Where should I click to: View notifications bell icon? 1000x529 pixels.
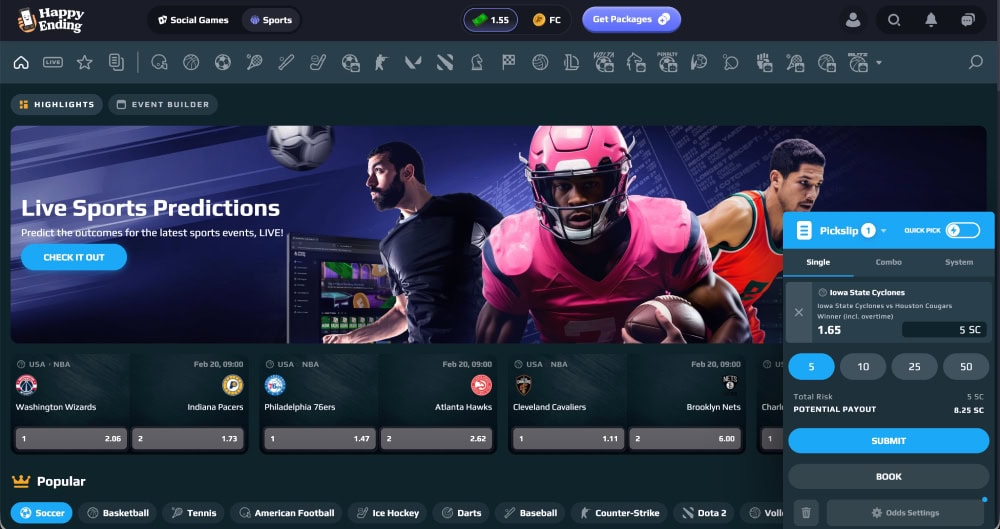[931, 20]
